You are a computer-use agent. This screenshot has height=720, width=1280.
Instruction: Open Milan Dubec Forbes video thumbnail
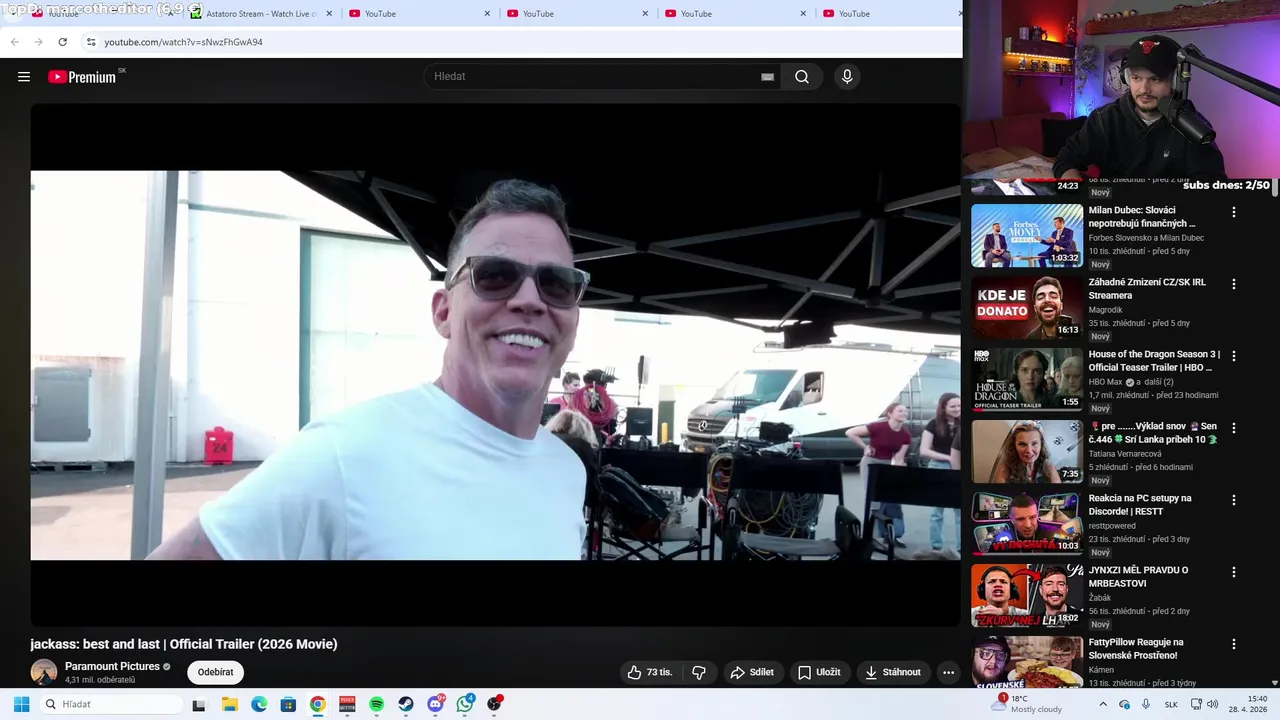(1027, 235)
